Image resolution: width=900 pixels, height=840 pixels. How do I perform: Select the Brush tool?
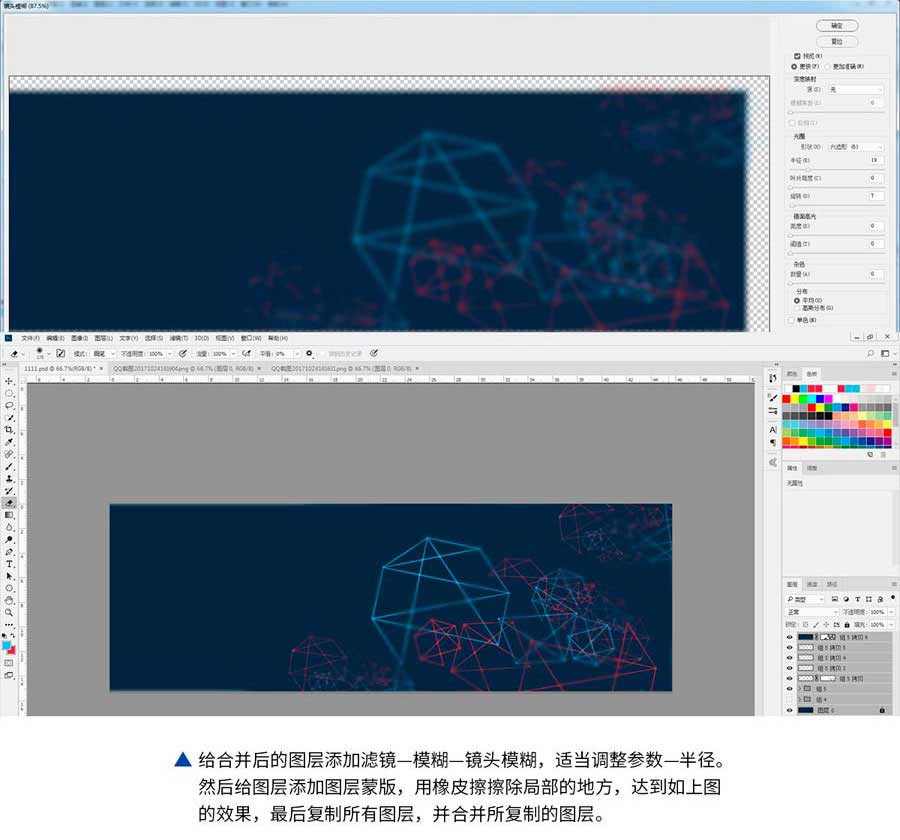coord(9,466)
